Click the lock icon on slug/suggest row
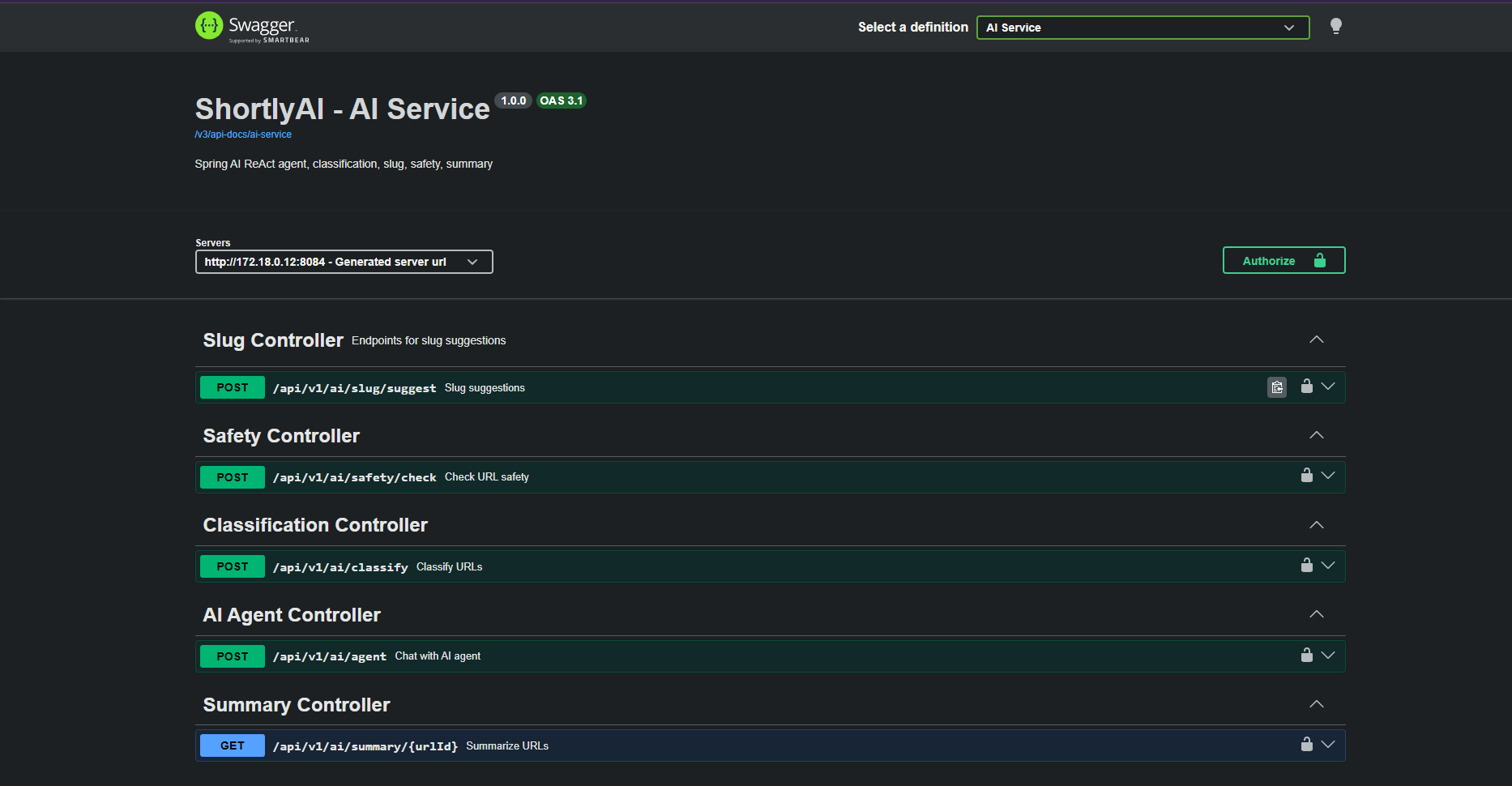The height and width of the screenshot is (786, 1512). pos(1306,387)
